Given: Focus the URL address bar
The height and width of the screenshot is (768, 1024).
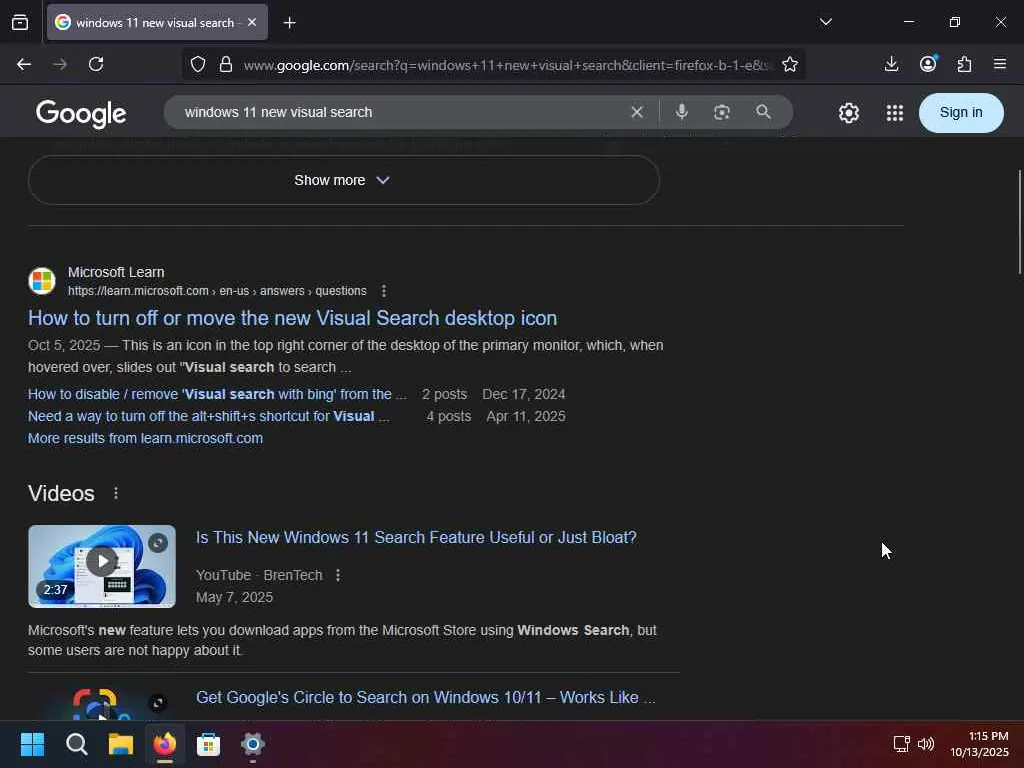Looking at the screenshot, I should click(x=506, y=65).
